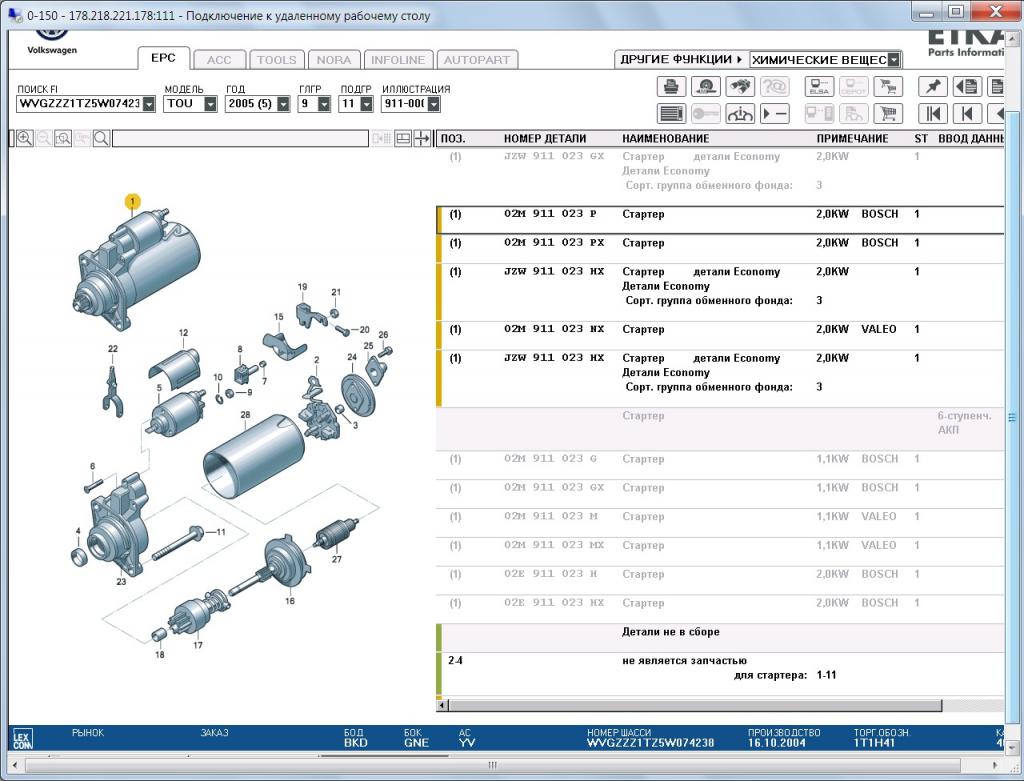This screenshot has height=781, width=1024.
Task: Click chassis number WVGZZZ1TZ5W074238 in status bar
Action: point(650,743)
